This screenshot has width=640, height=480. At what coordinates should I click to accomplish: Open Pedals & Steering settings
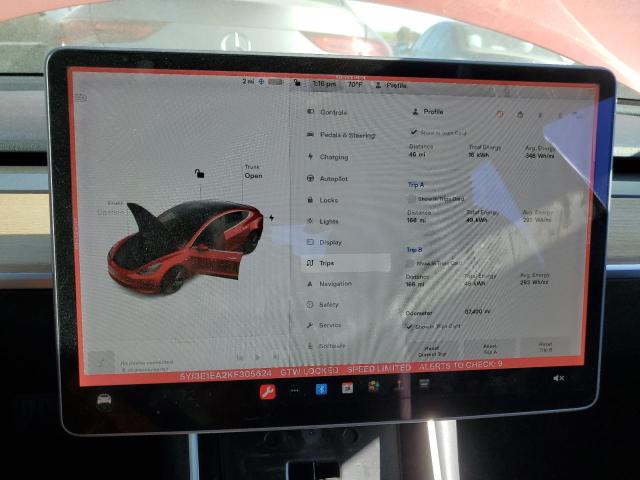pos(341,135)
